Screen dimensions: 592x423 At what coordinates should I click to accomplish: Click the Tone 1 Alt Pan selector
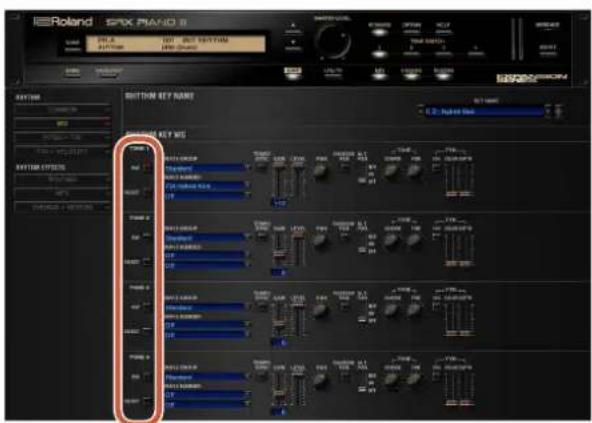click(362, 174)
